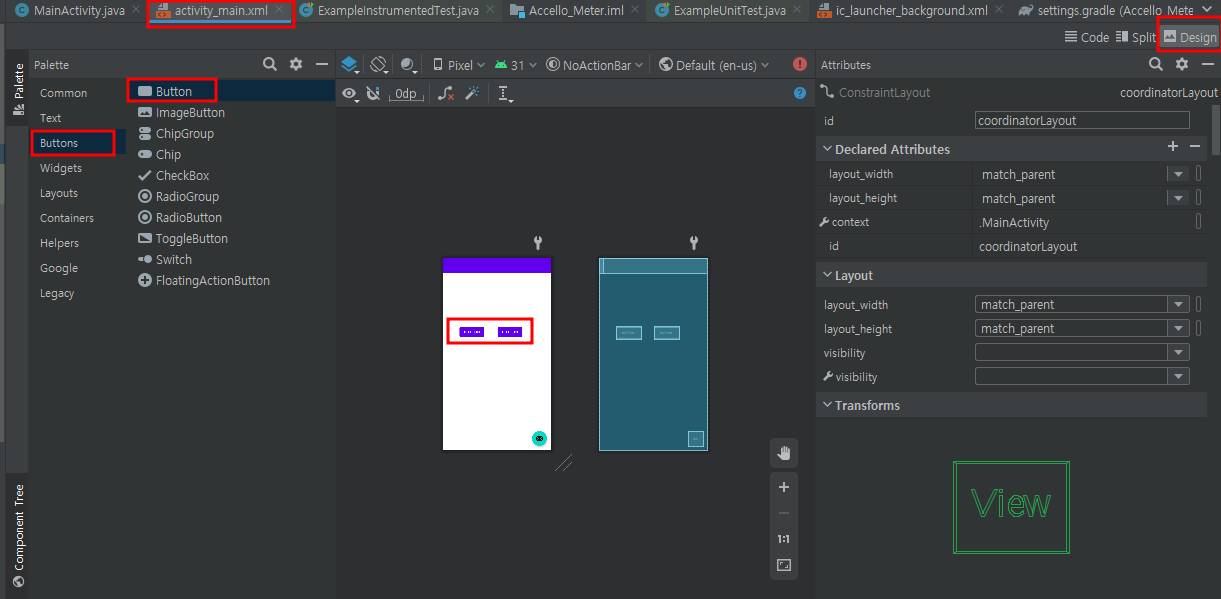Open the NoActionBar theme dropdown
This screenshot has width=1221, height=599.
click(x=596, y=65)
